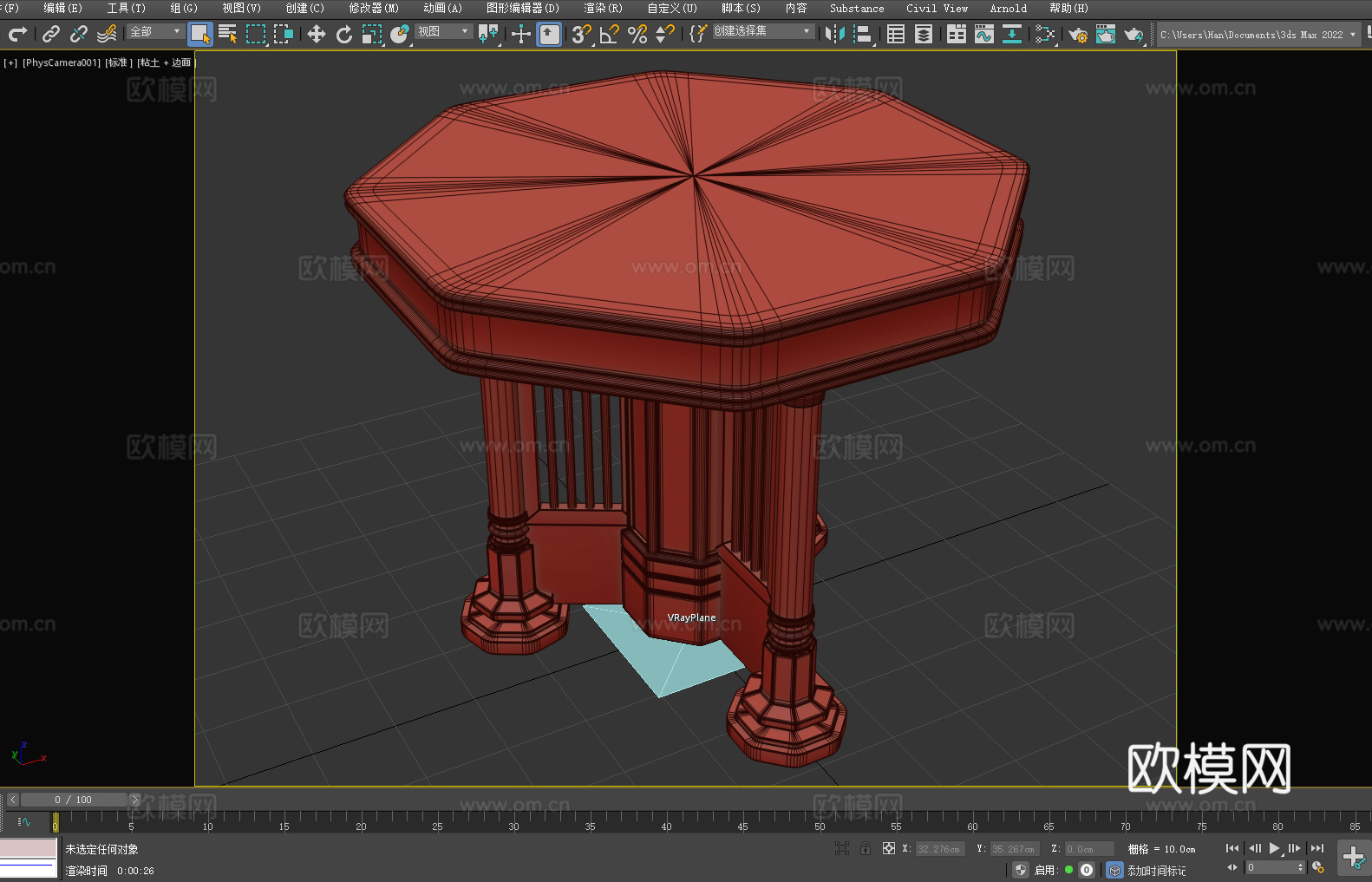Click the Previous Frame button
The height and width of the screenshot is (882, 1372).
click(x=1254, y=848)
